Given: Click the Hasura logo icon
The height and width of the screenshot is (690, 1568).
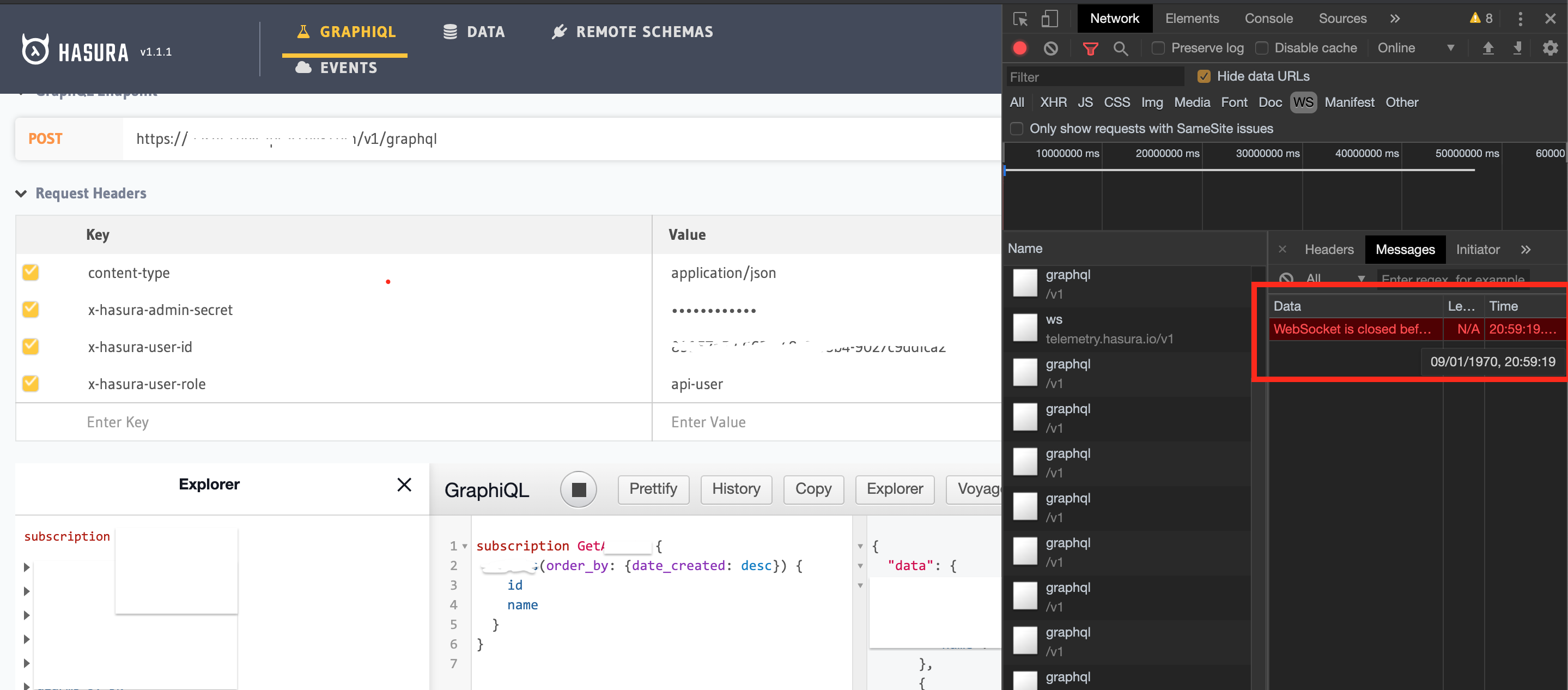Looking at the screenshot, I should (35, 50).
